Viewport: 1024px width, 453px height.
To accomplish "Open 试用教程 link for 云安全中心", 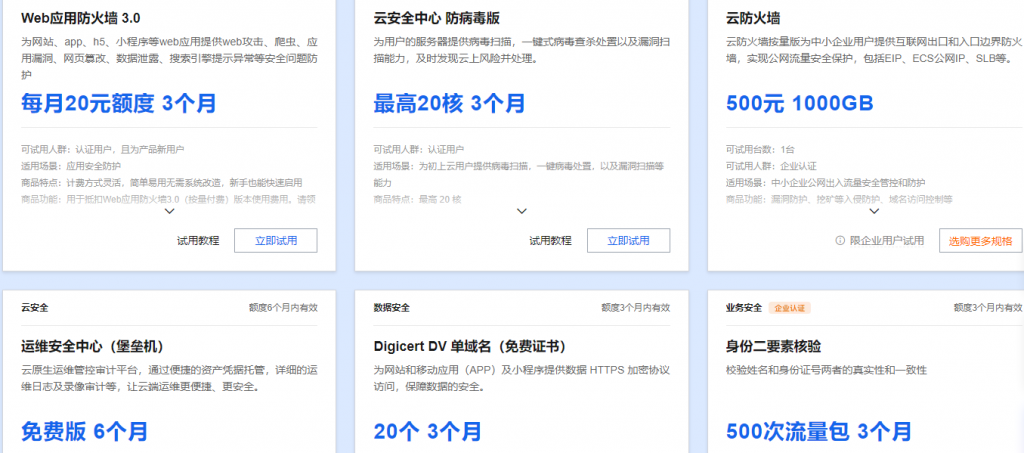I will tap(550, 241).
